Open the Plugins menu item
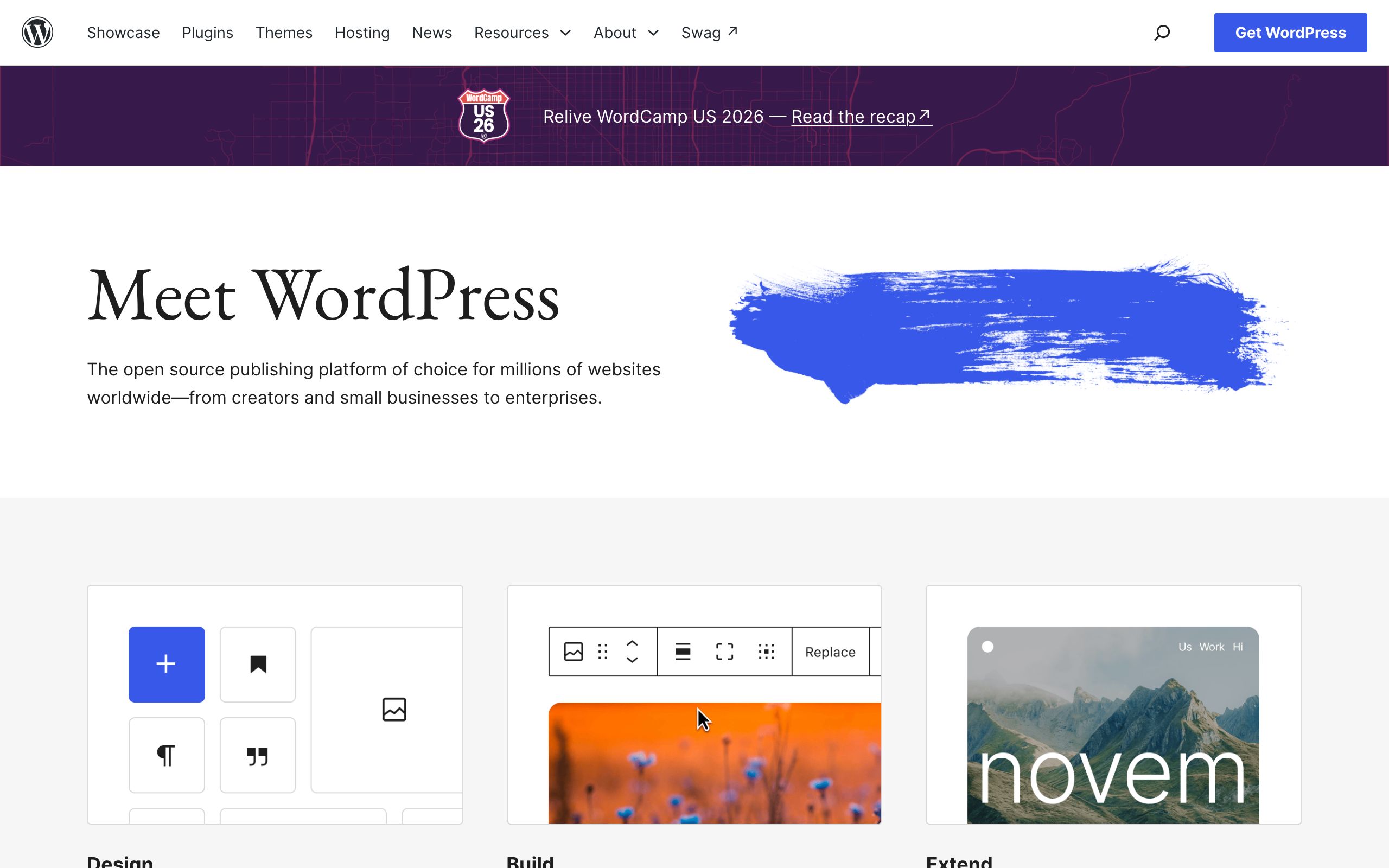 pos(208,33)
